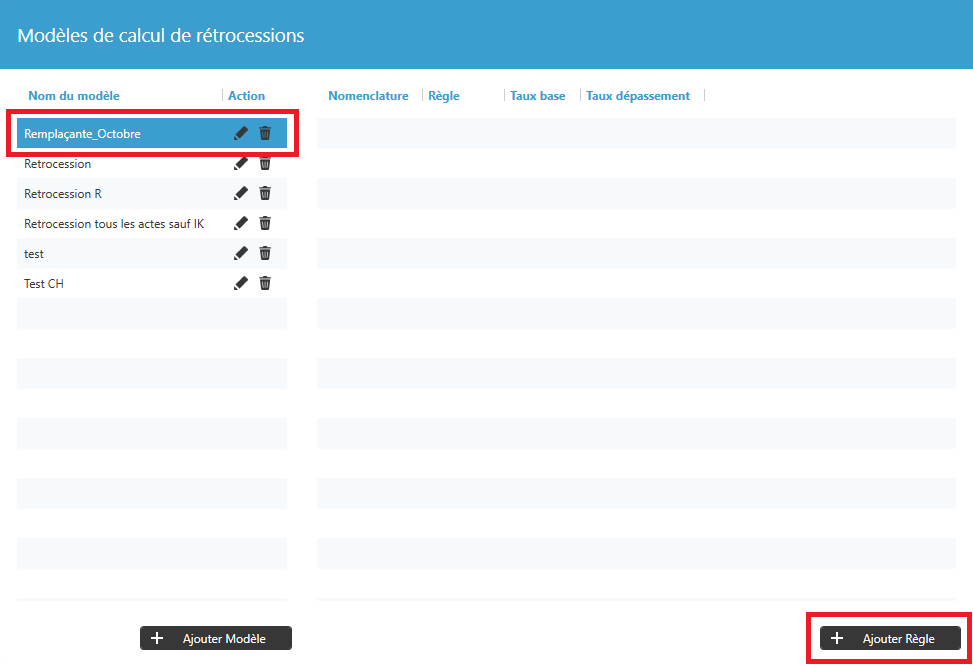The width and height of the screenshot is (973, 666).
Task: Click trash icon for Retrocession model
Action: pyautogui.click(x=265, y=163)
